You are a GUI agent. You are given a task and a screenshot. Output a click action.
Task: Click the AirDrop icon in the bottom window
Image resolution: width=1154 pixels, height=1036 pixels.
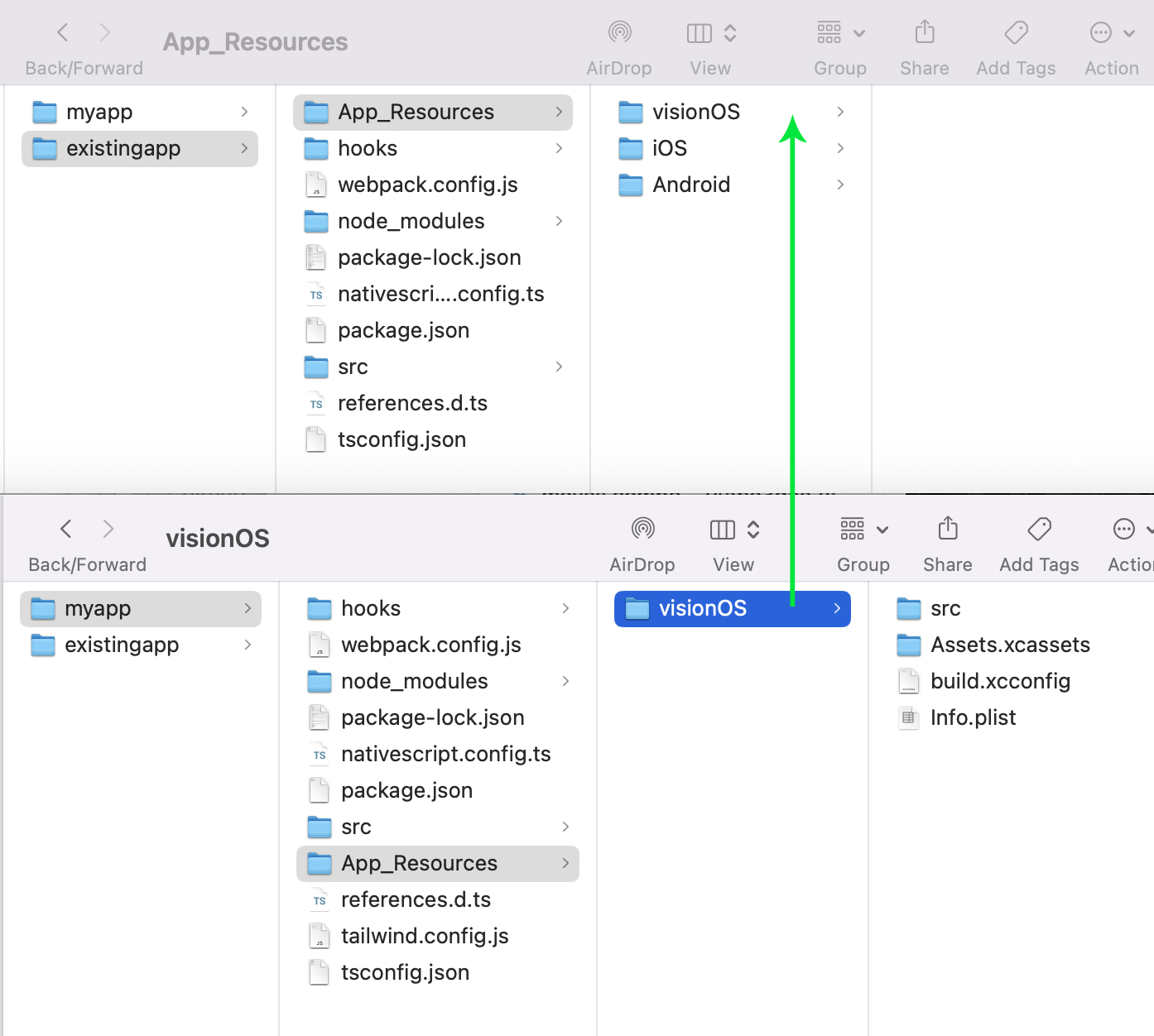(x=642, y=530)
